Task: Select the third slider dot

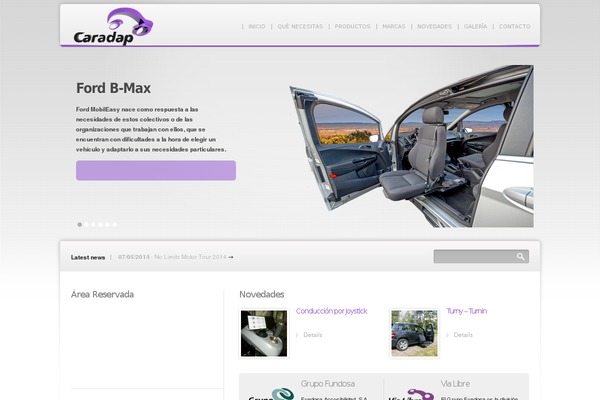Action: pos(94,224)
